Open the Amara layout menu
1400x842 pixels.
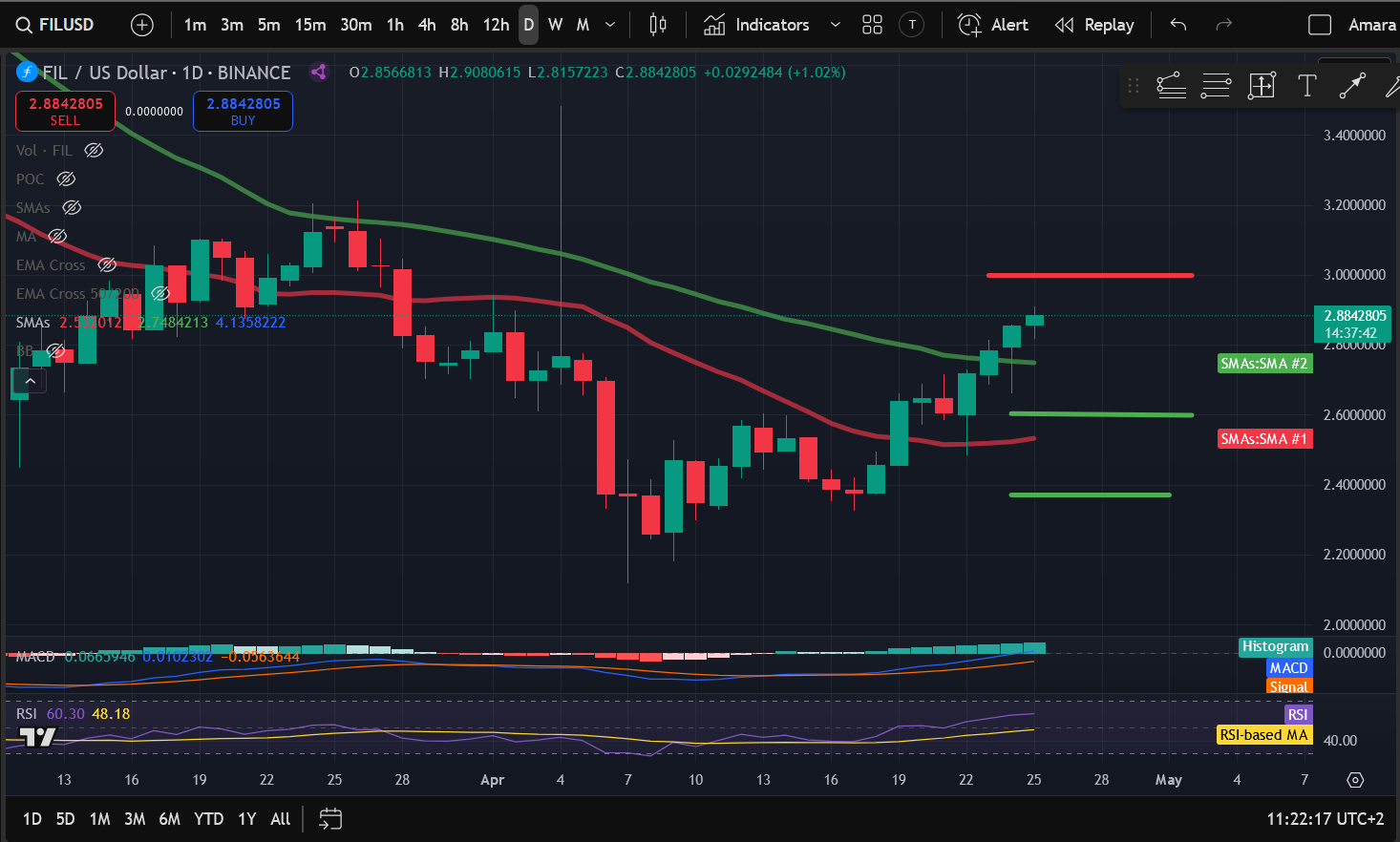click(1372, 25)
